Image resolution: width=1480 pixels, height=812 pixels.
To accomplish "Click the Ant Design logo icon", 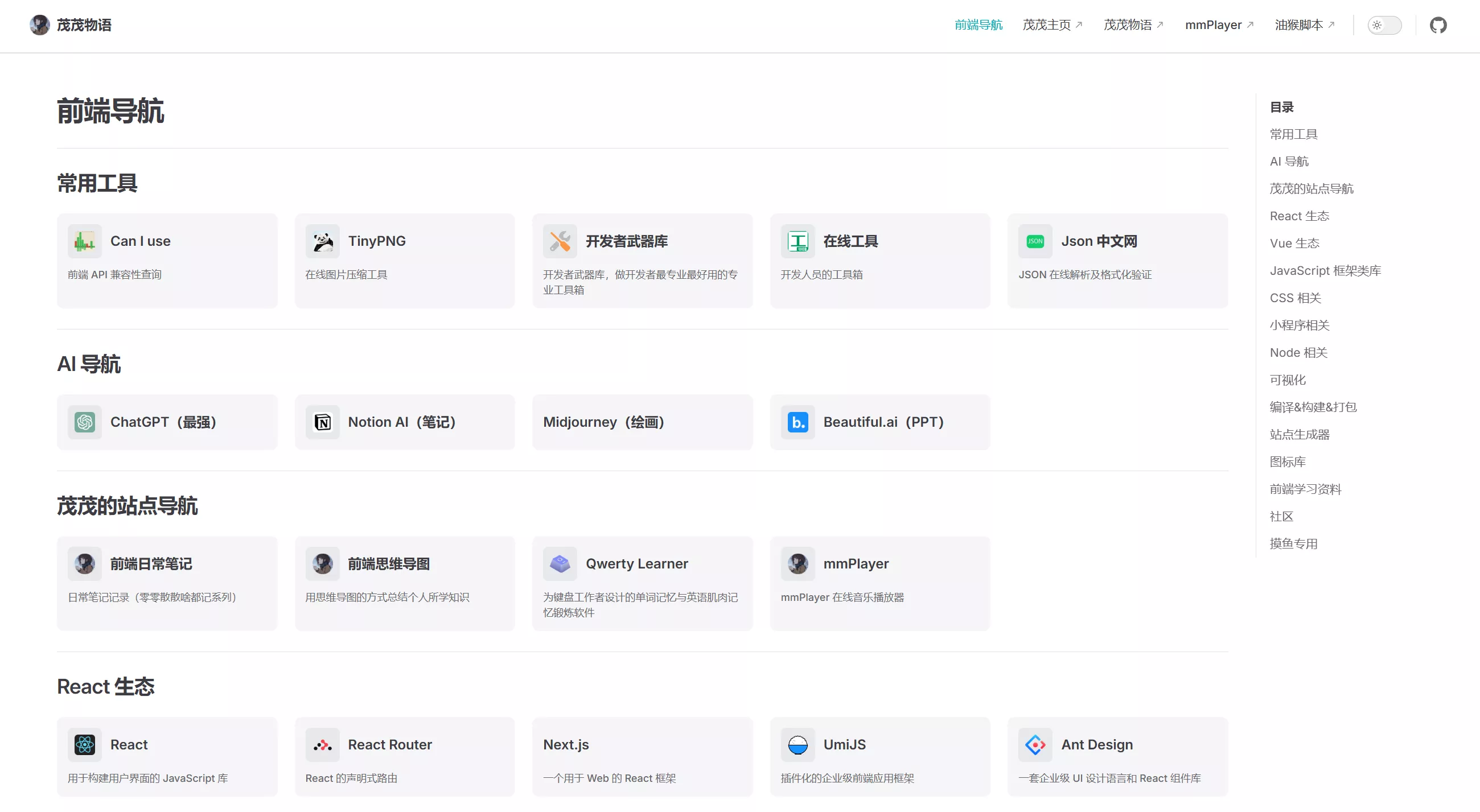I will coord(1035,745).
